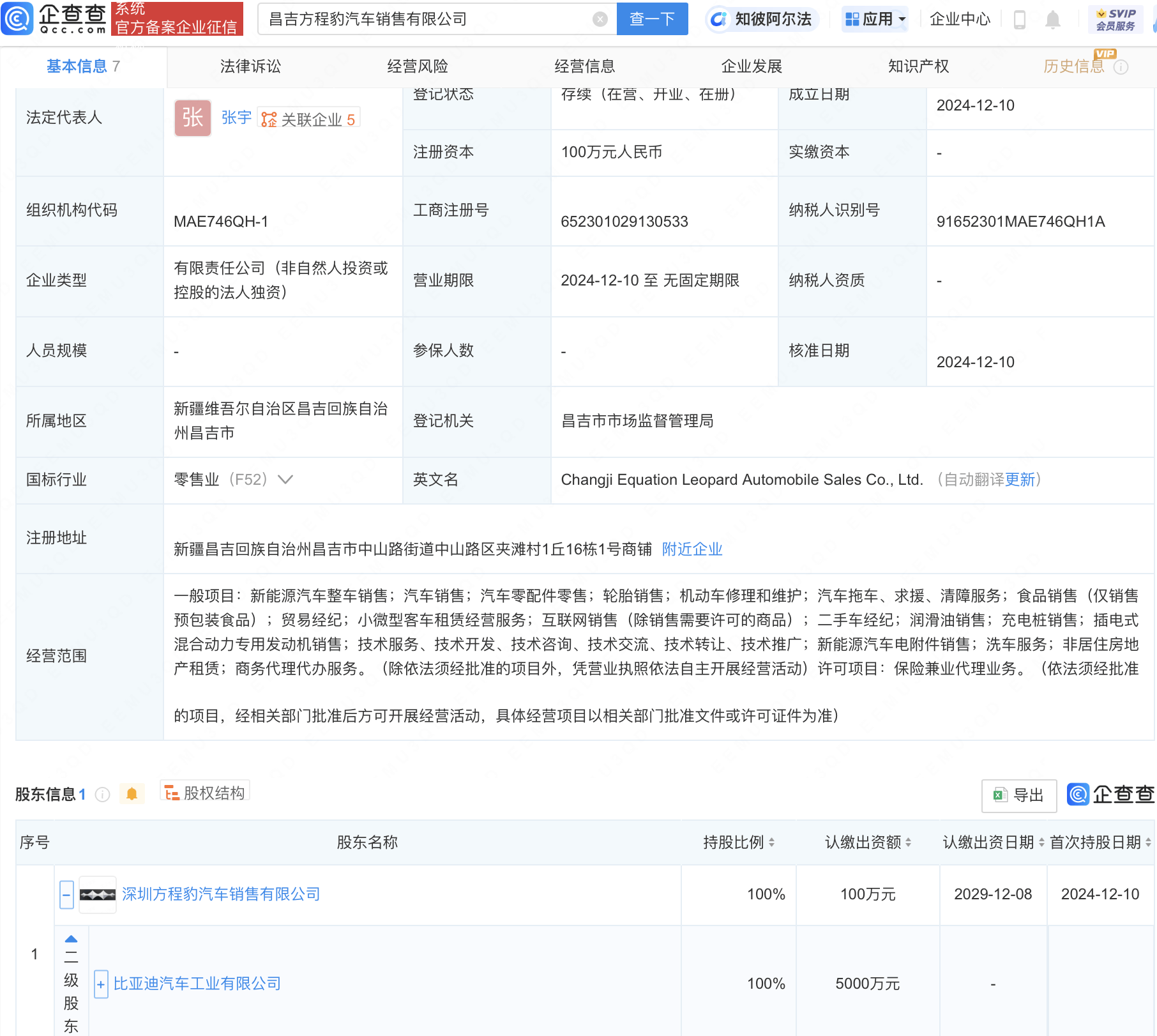Switch to 基本信息 tab
Viewport: 1157px width, 1036px height.
click(83, 66)
